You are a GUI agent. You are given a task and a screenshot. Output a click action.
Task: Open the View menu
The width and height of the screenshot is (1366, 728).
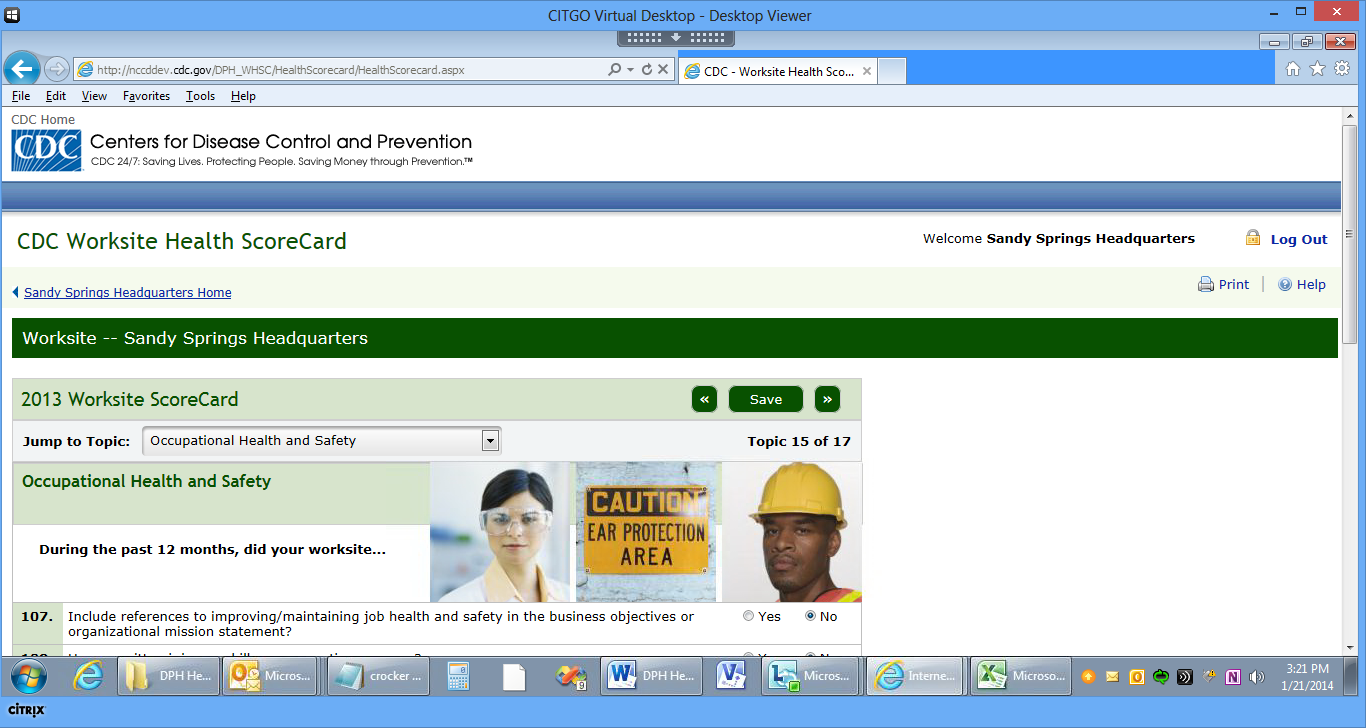(94, 96)
